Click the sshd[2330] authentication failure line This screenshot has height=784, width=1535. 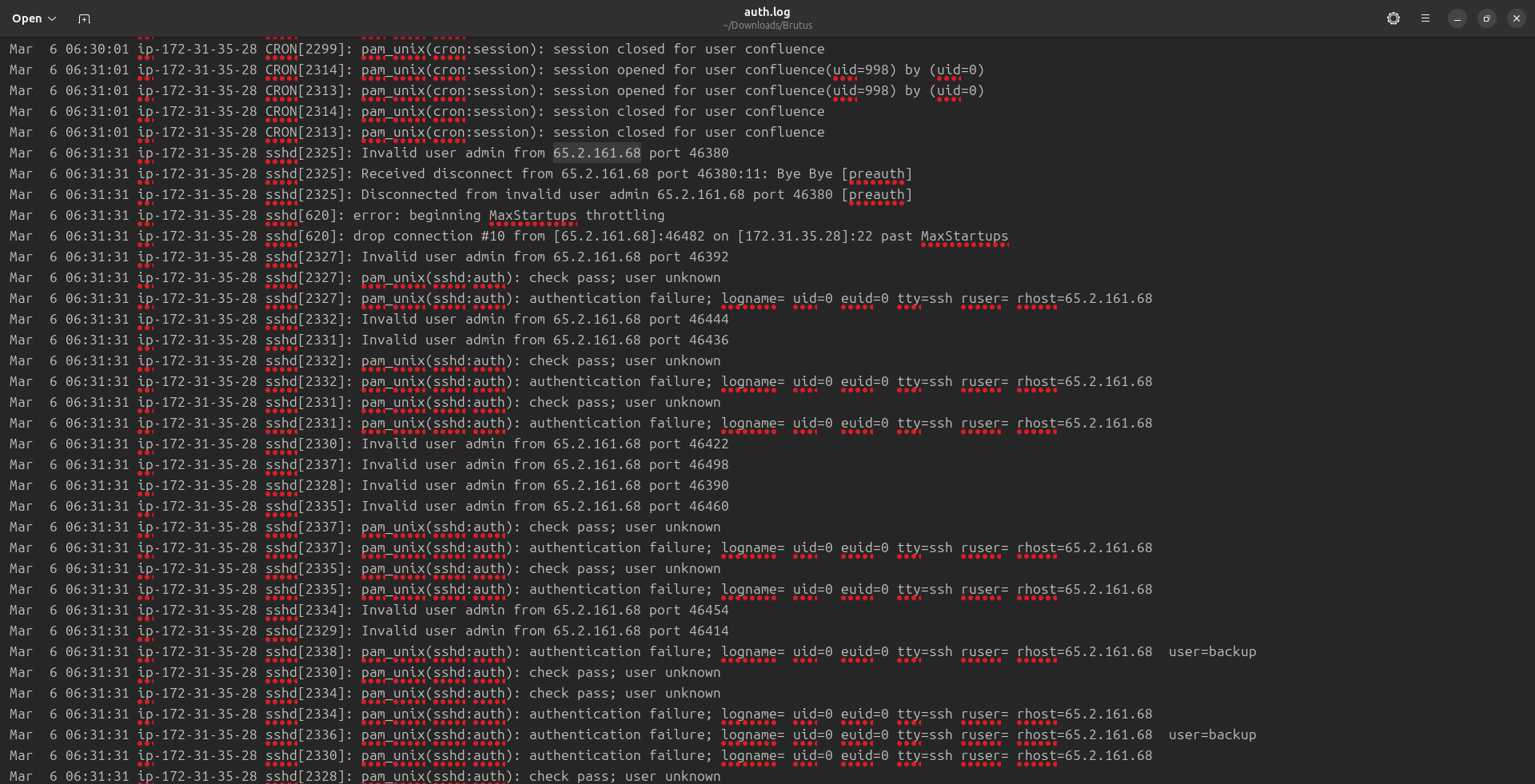coord(581,756)
